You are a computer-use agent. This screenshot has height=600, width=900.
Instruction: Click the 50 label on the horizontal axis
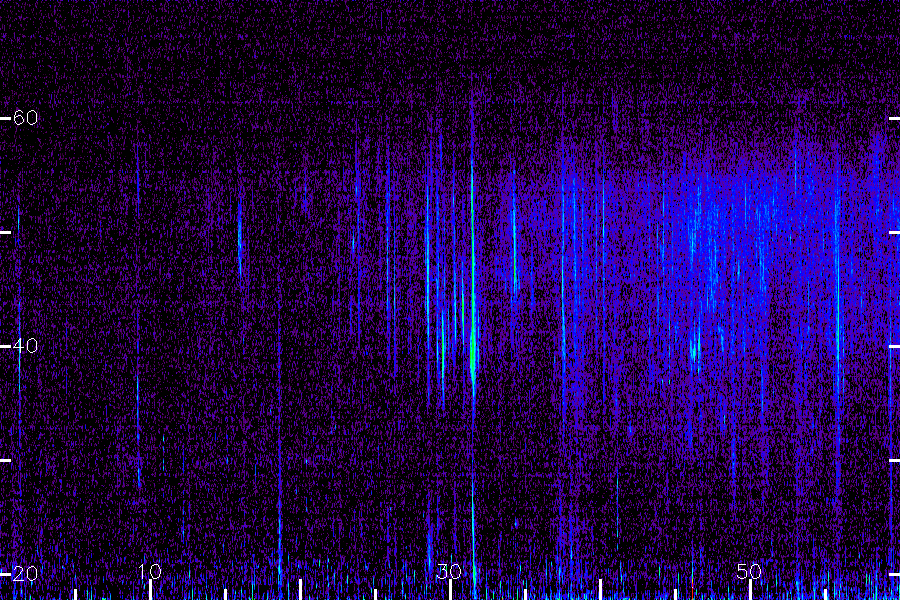(749, 571)
